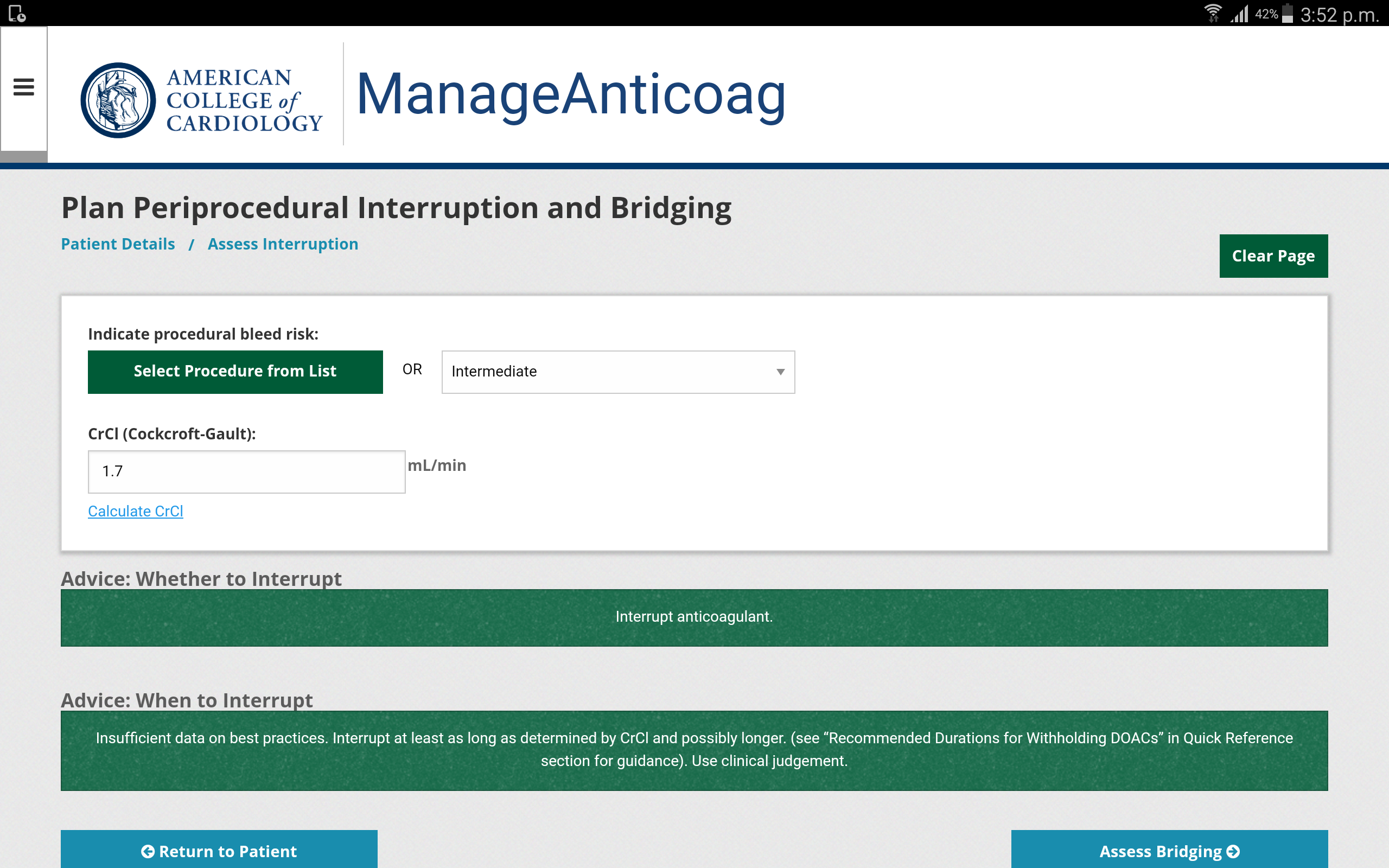Tap the Advice: When to Interrupt heading
This screenshot has height=868, width=1389.
pos(187,700)
